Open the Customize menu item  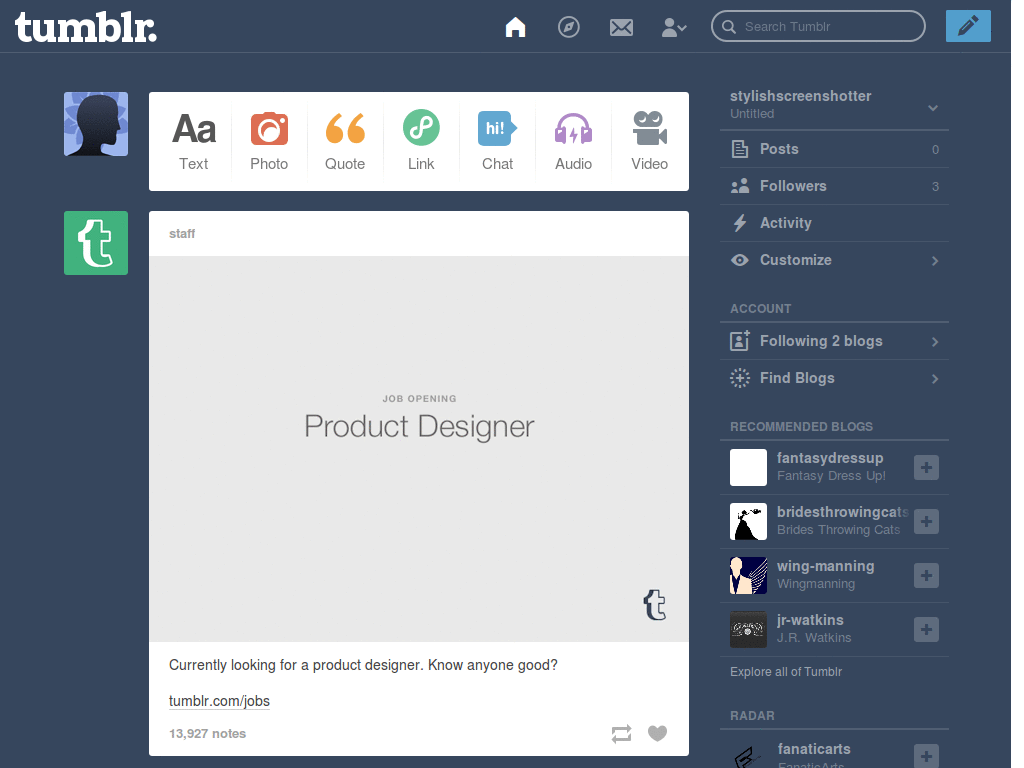(834, 260)
